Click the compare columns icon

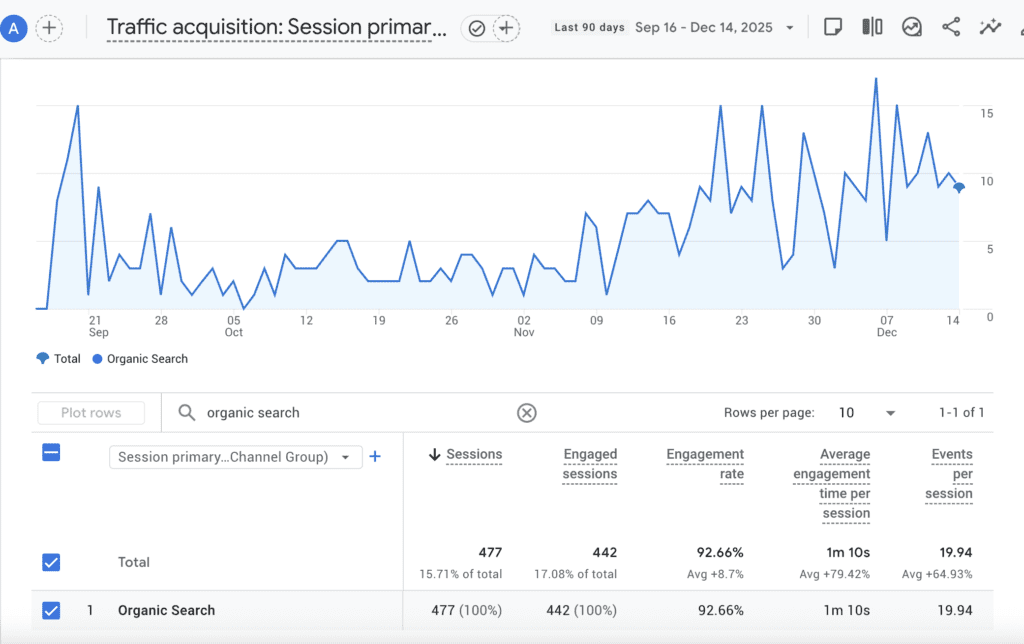point(872,27)
